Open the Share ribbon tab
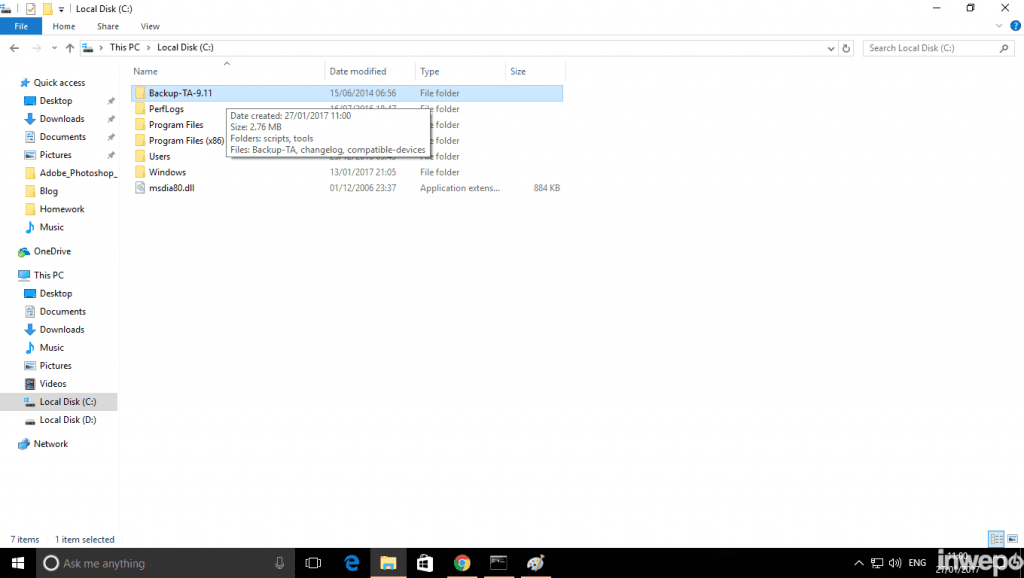Image resolution: width=1024 pixels, height=578 pixels. coord(108,26)
